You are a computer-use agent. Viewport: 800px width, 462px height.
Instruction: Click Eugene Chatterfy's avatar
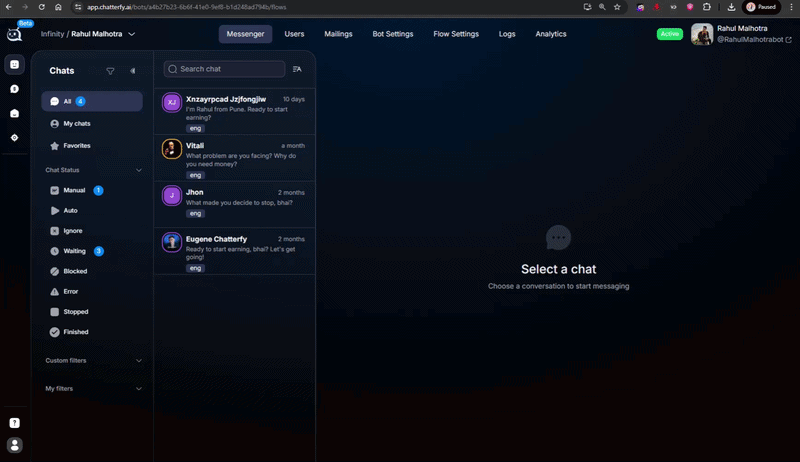click(172, 242)
